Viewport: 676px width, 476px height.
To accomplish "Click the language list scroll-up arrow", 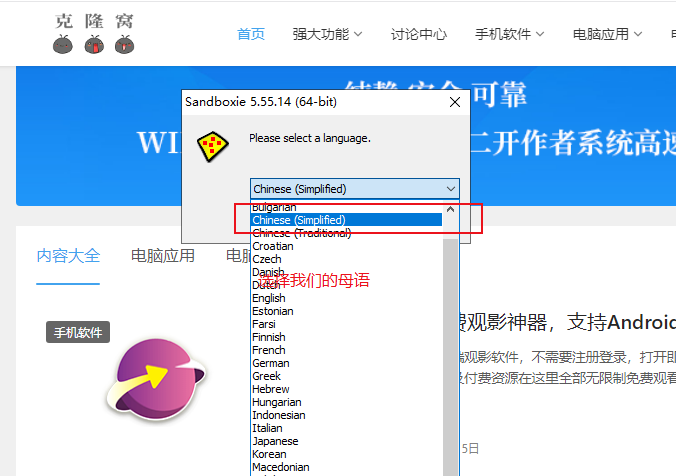I will tap(451, 209).
